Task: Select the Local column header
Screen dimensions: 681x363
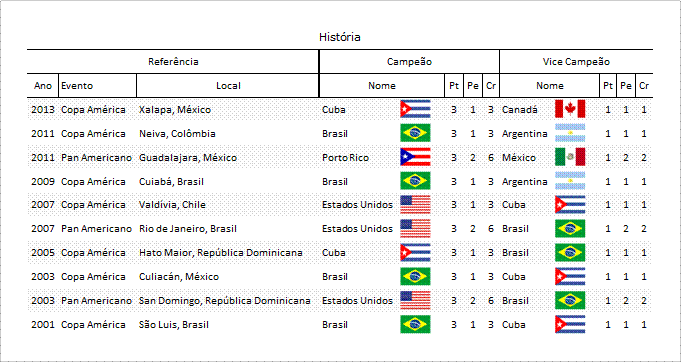Action: click(228, 86)
